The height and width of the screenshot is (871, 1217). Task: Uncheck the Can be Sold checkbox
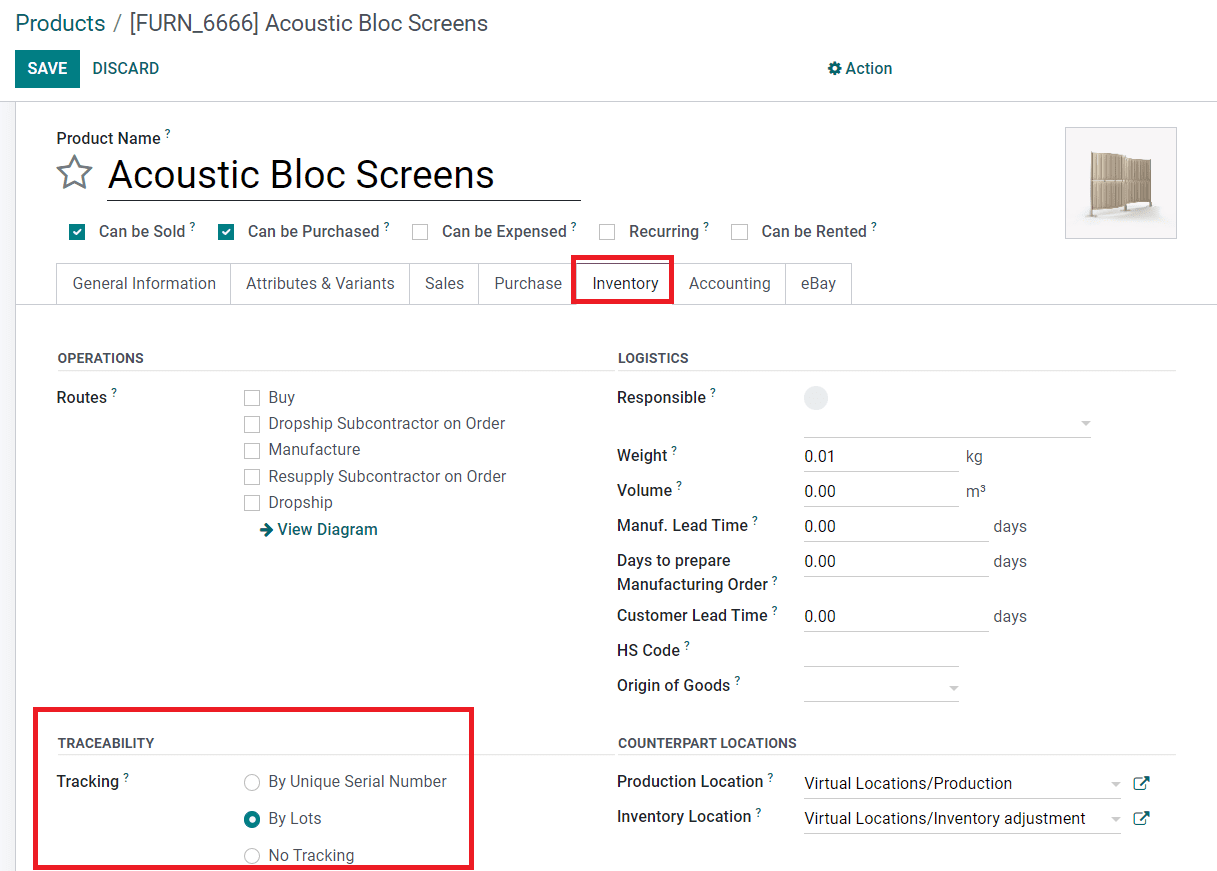coord(77,232)
